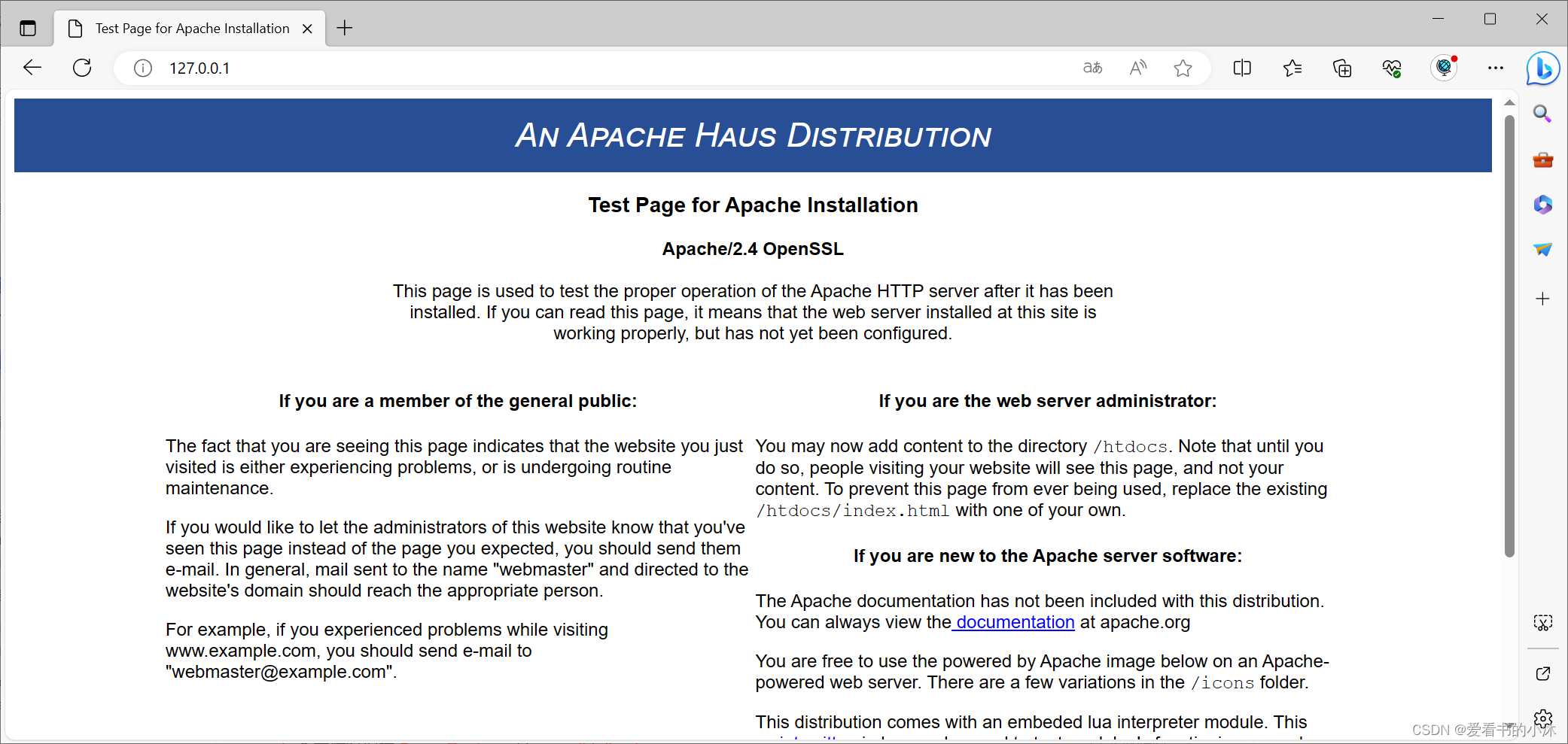Open split screen view icon
Screen dimensions: 1568x744
click(1242, 68)
